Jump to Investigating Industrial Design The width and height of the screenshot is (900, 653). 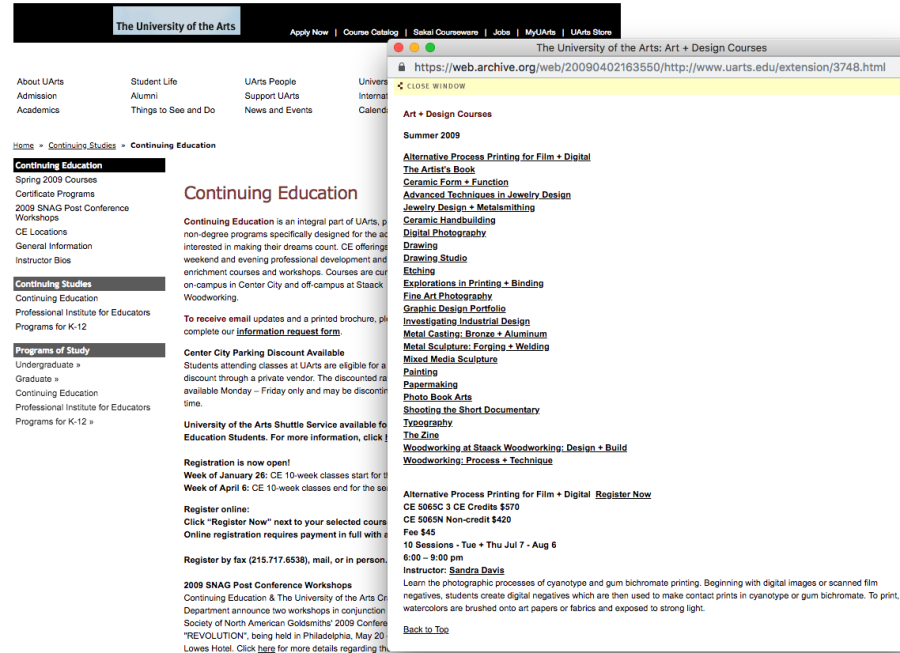467,321
